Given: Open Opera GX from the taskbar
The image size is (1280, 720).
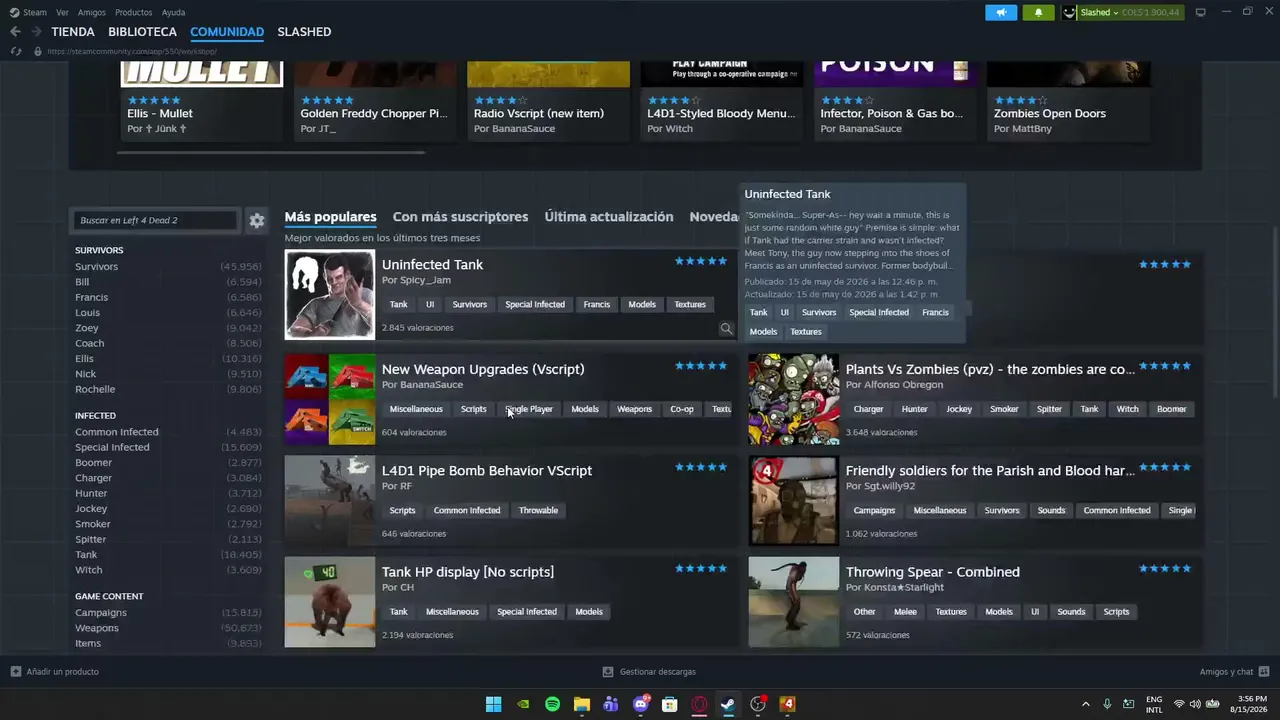Looking at the screenshot, I should pyautogui.click(x=699, y=704).
